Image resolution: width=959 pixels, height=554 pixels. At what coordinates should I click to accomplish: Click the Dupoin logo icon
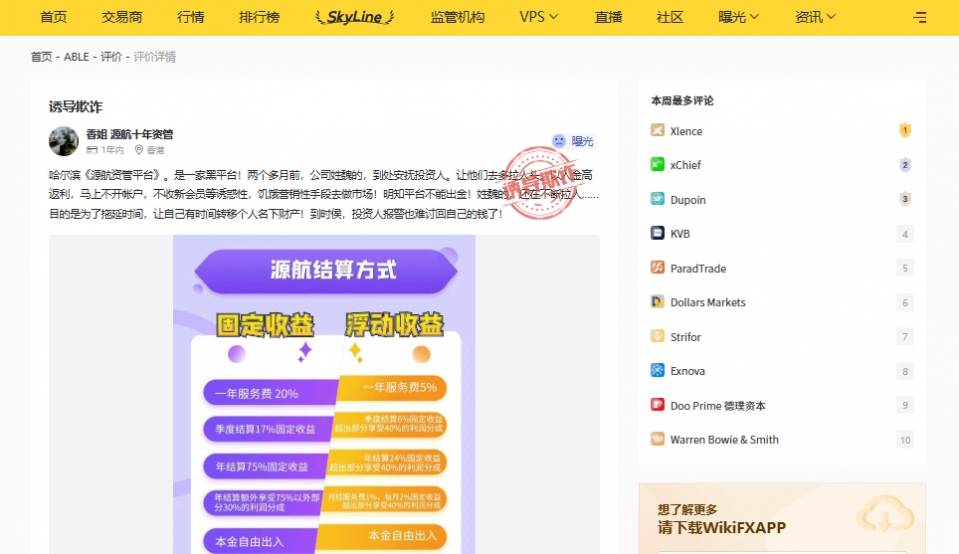click(x=657, y=199)
